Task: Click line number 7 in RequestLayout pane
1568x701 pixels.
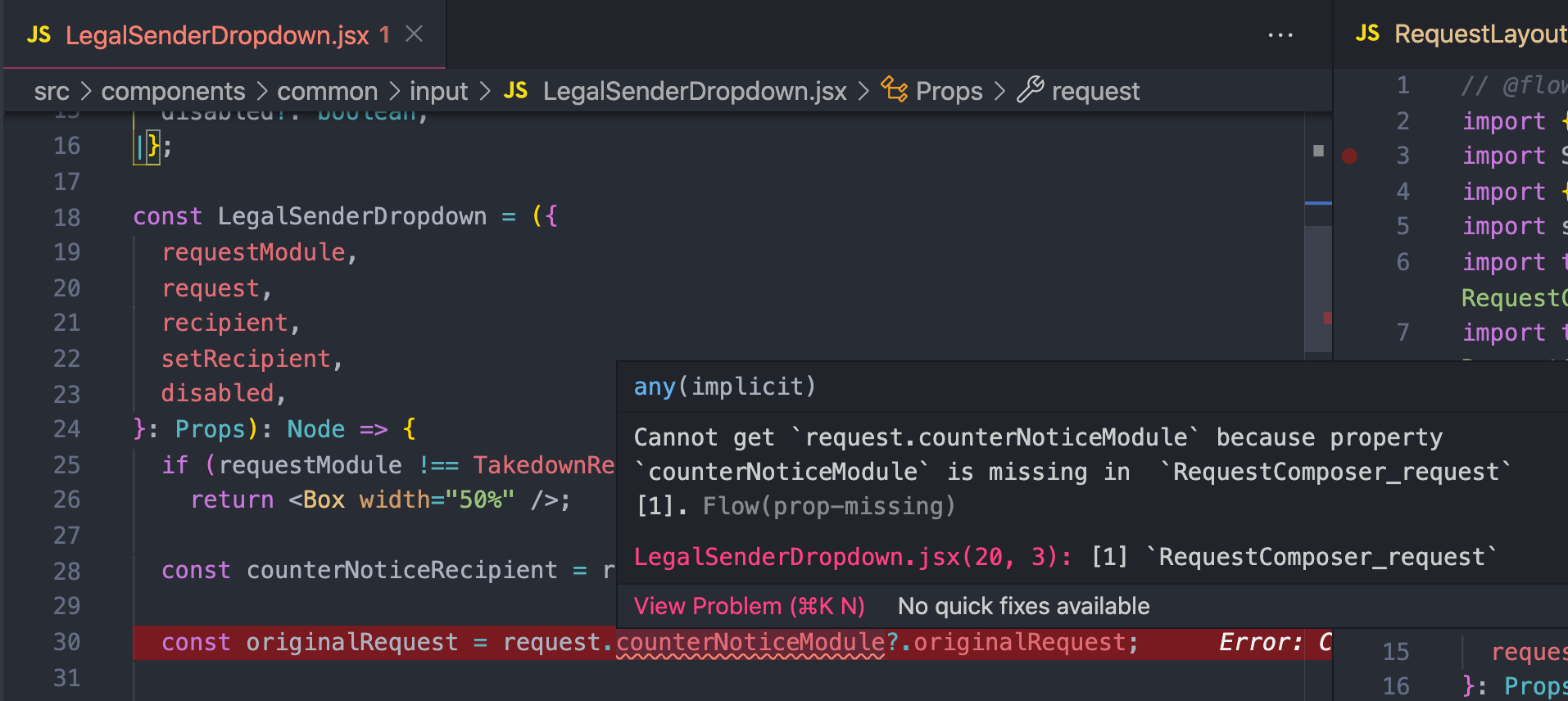Action: [1403, 332]
